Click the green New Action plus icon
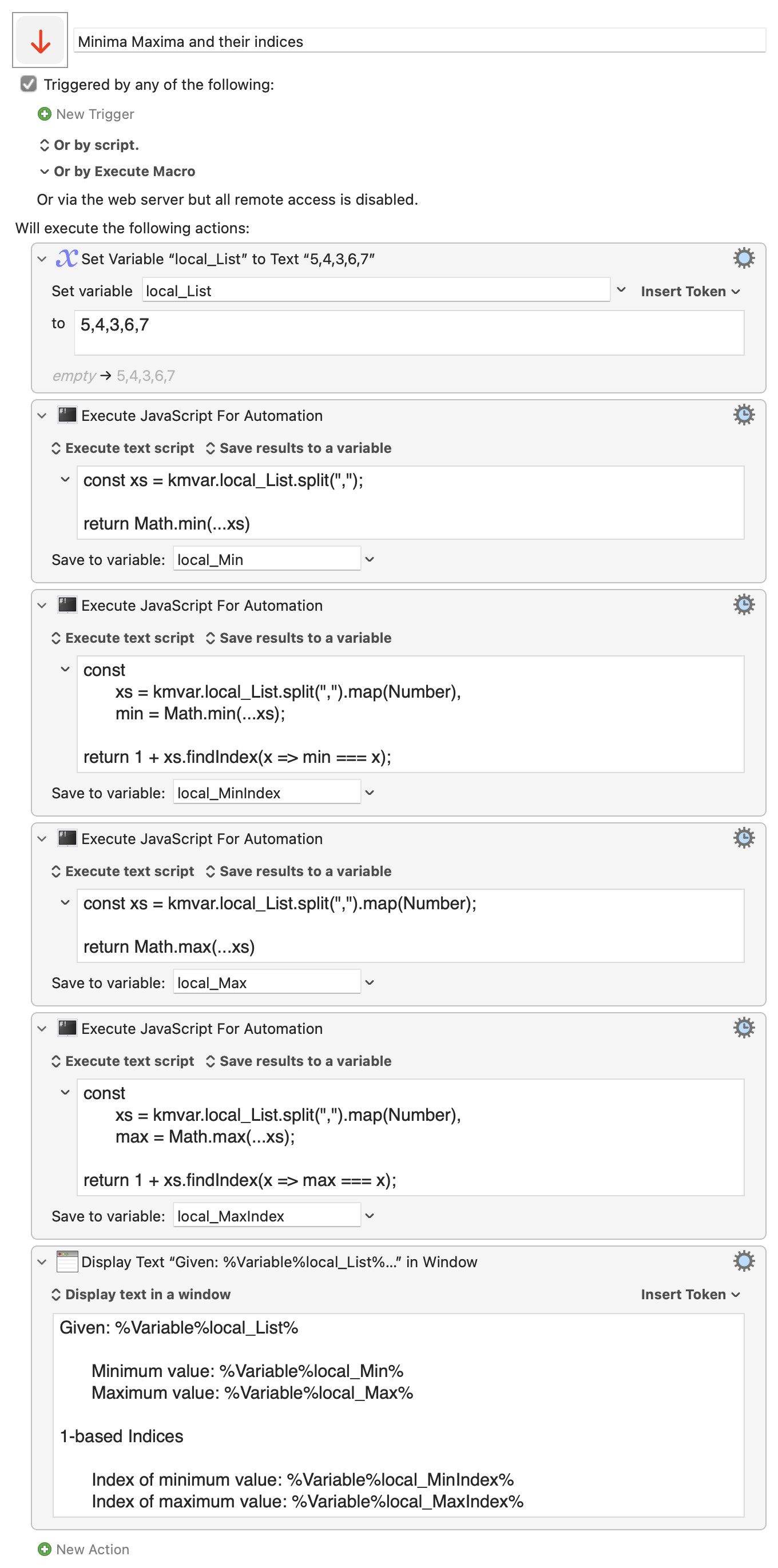Viewport: 778px width, 1568px height. 45,1549
